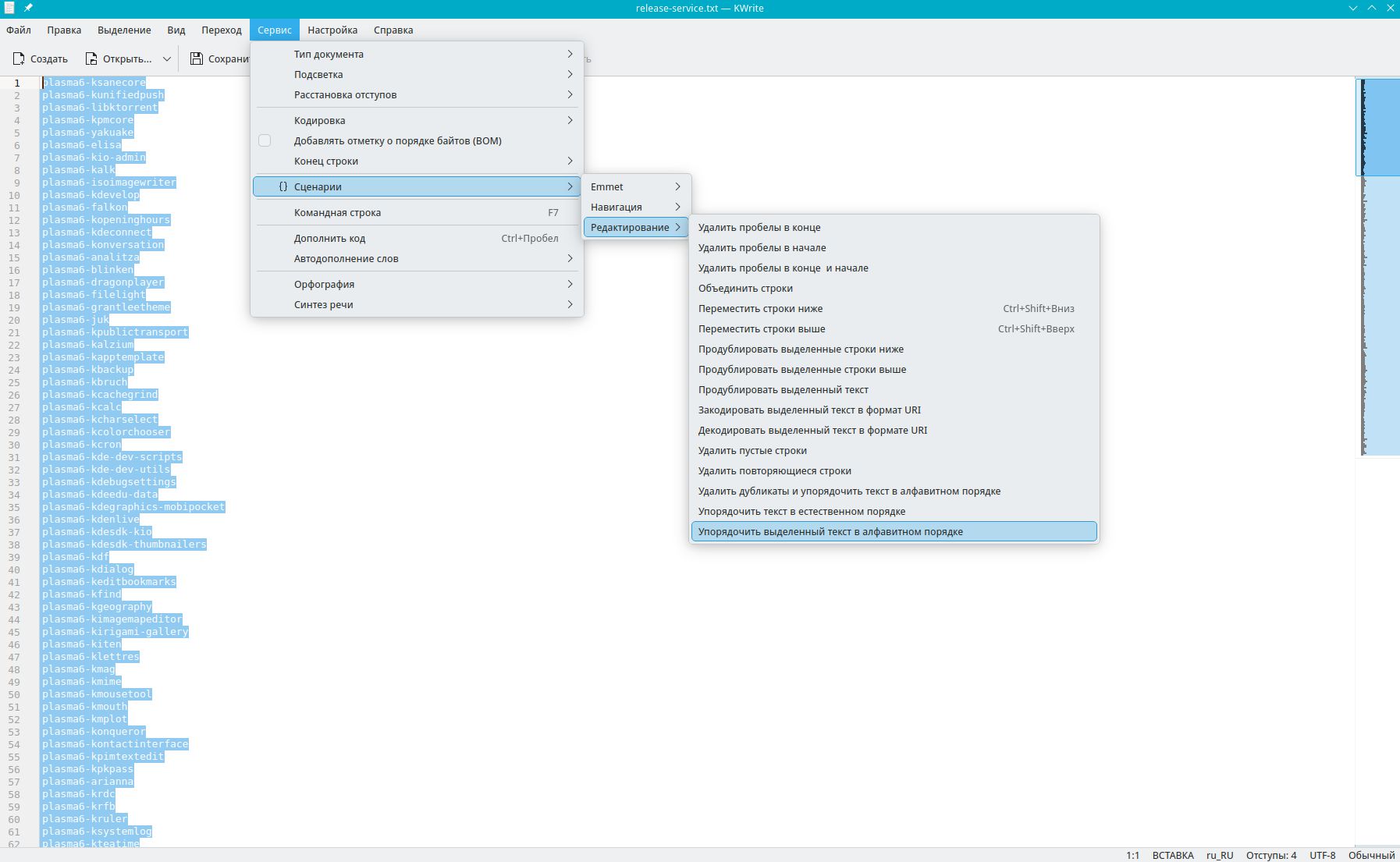Click the text line plasma6-kirigami-gallery

click(x=115, y=632)
